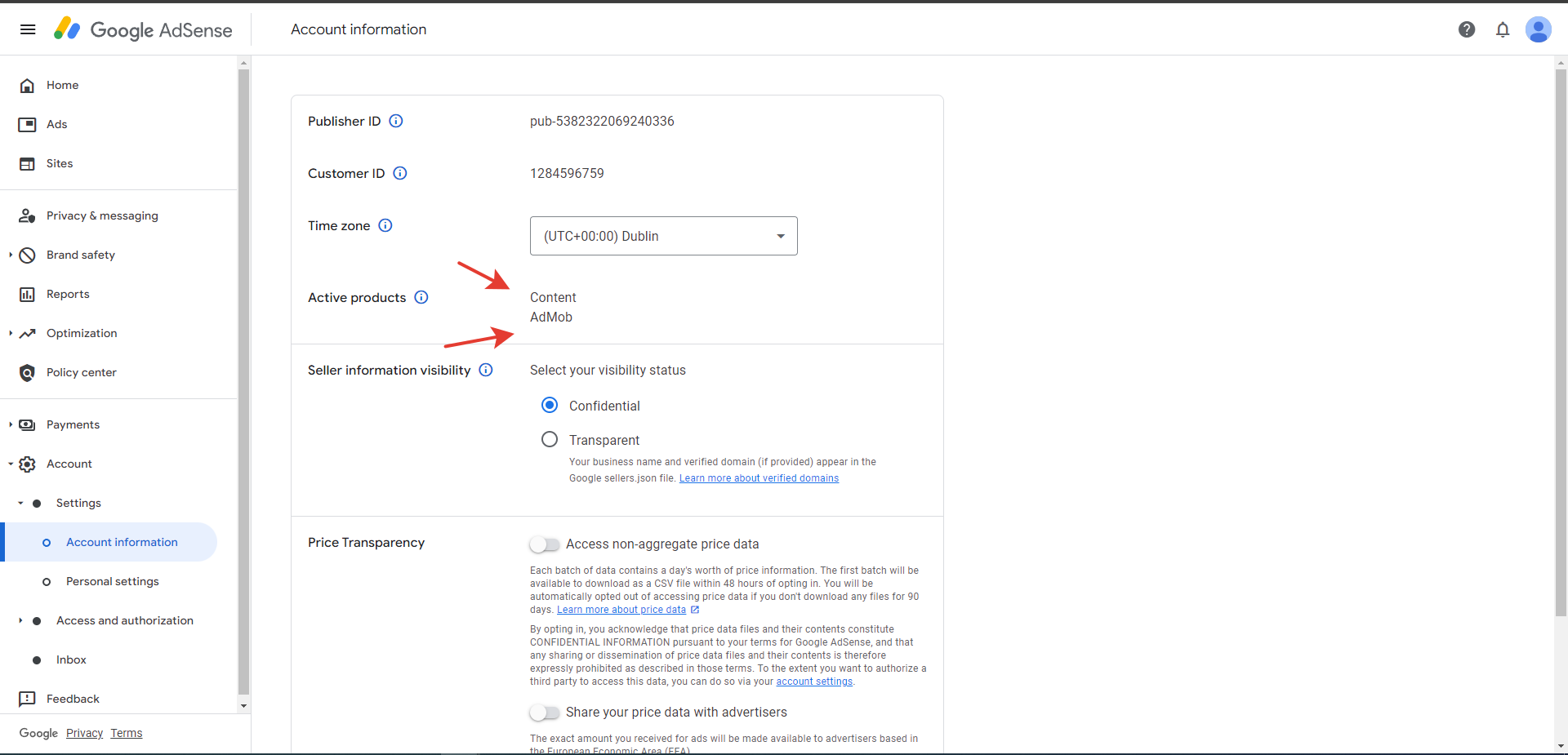Click the Google AdSense logo
1568x755 pixels.
click(143, 29)
